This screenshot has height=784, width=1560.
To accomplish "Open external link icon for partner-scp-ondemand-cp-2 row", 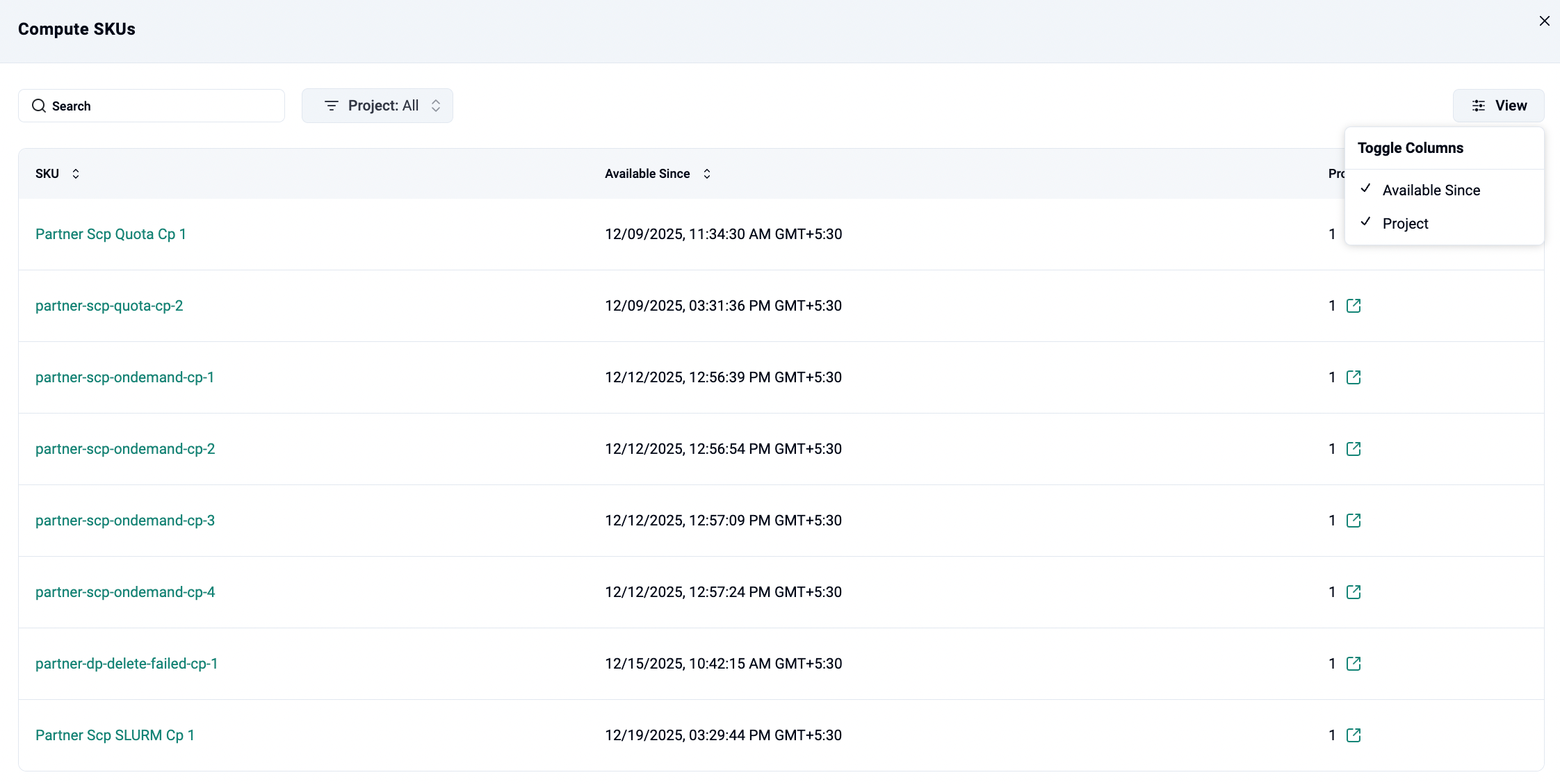I will coord(1353,449).
